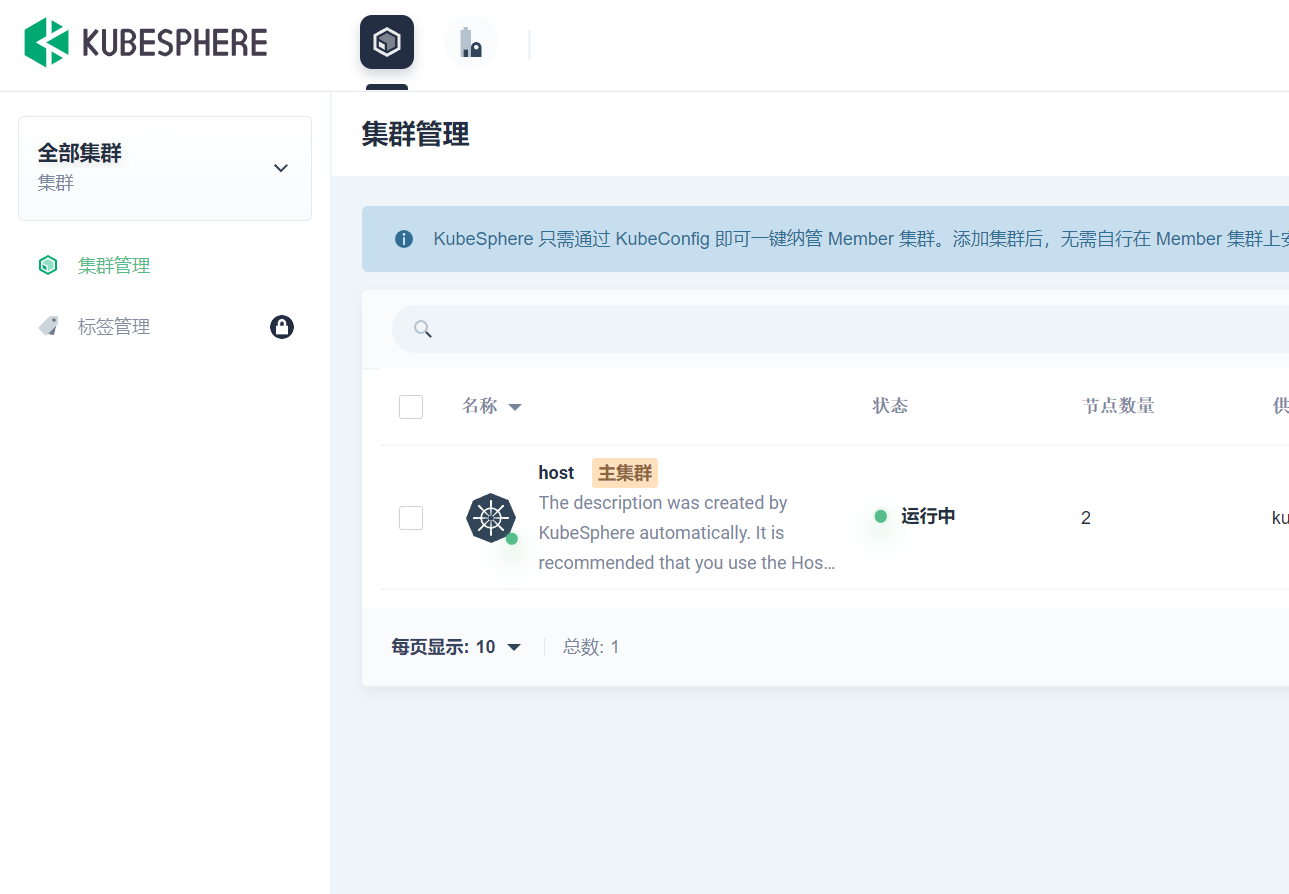Click the magnifier search icon
Image resolution: width=1289 pixels, height=894 pixels.
423,329
